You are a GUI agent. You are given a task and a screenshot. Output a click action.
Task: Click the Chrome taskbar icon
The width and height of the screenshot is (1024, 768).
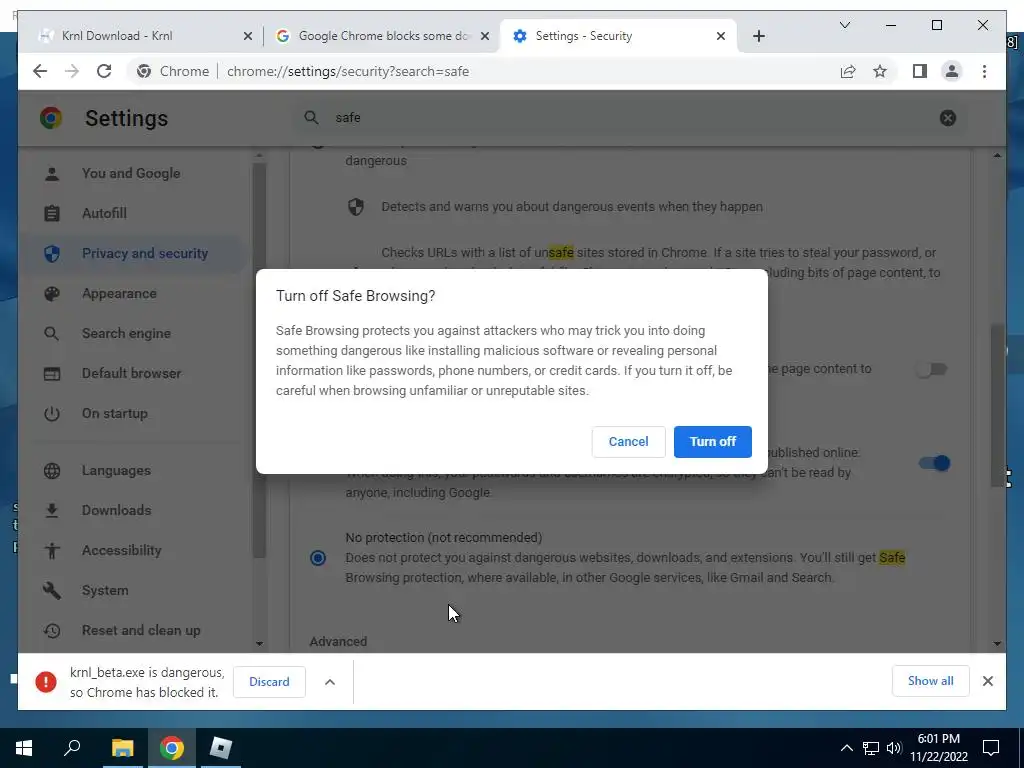tap(172, 748)
